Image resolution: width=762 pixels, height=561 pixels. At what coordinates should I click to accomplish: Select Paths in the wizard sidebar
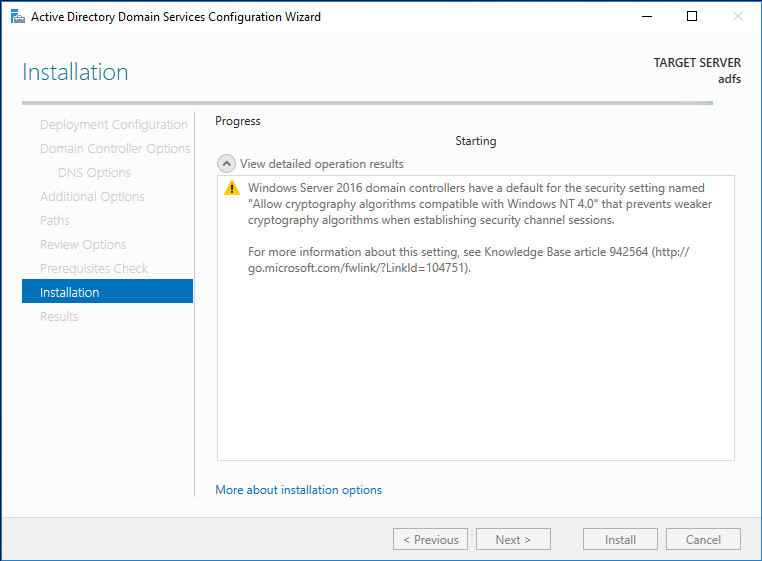point(55,221)
